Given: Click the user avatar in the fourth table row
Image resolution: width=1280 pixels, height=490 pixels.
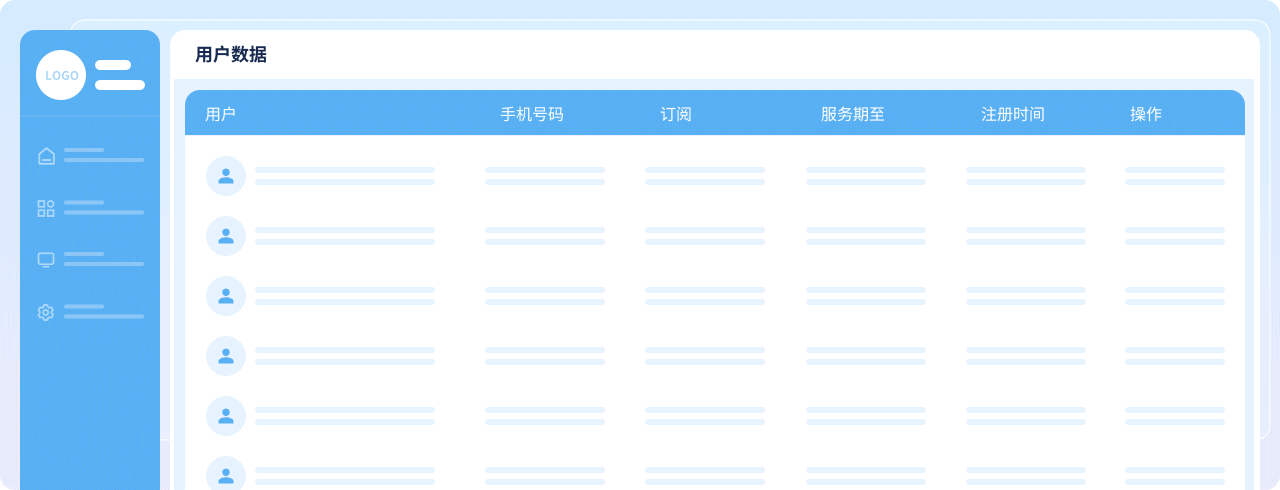Looking at the screenshot, I should (x=226, y=356).
